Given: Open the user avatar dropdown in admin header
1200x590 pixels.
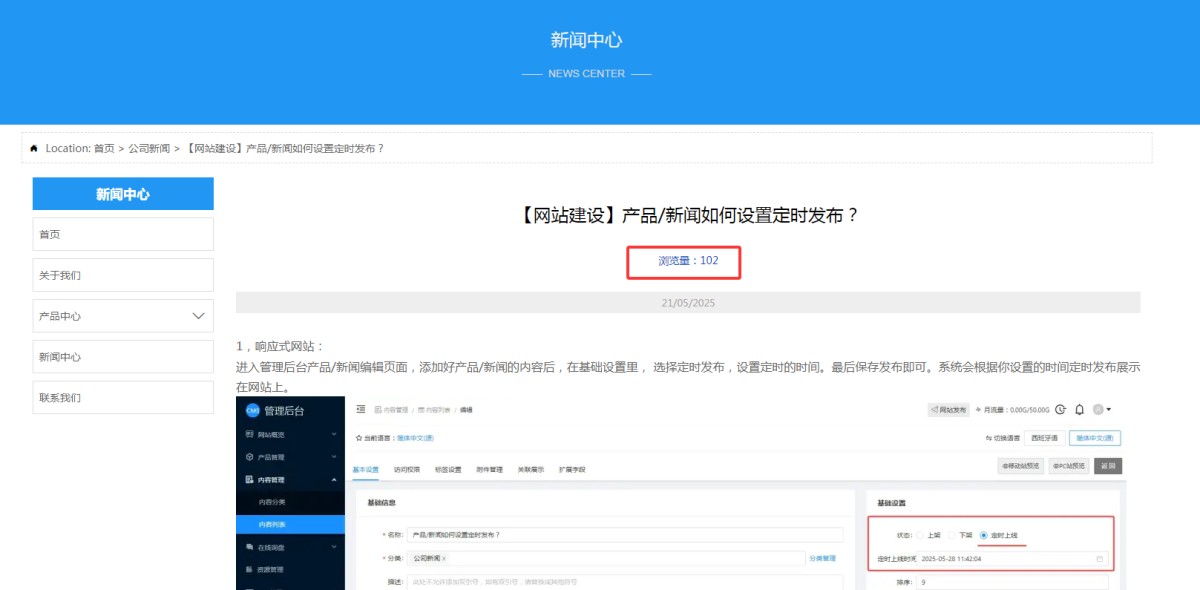Looking at the screenshot, I should coord(1102,409).
